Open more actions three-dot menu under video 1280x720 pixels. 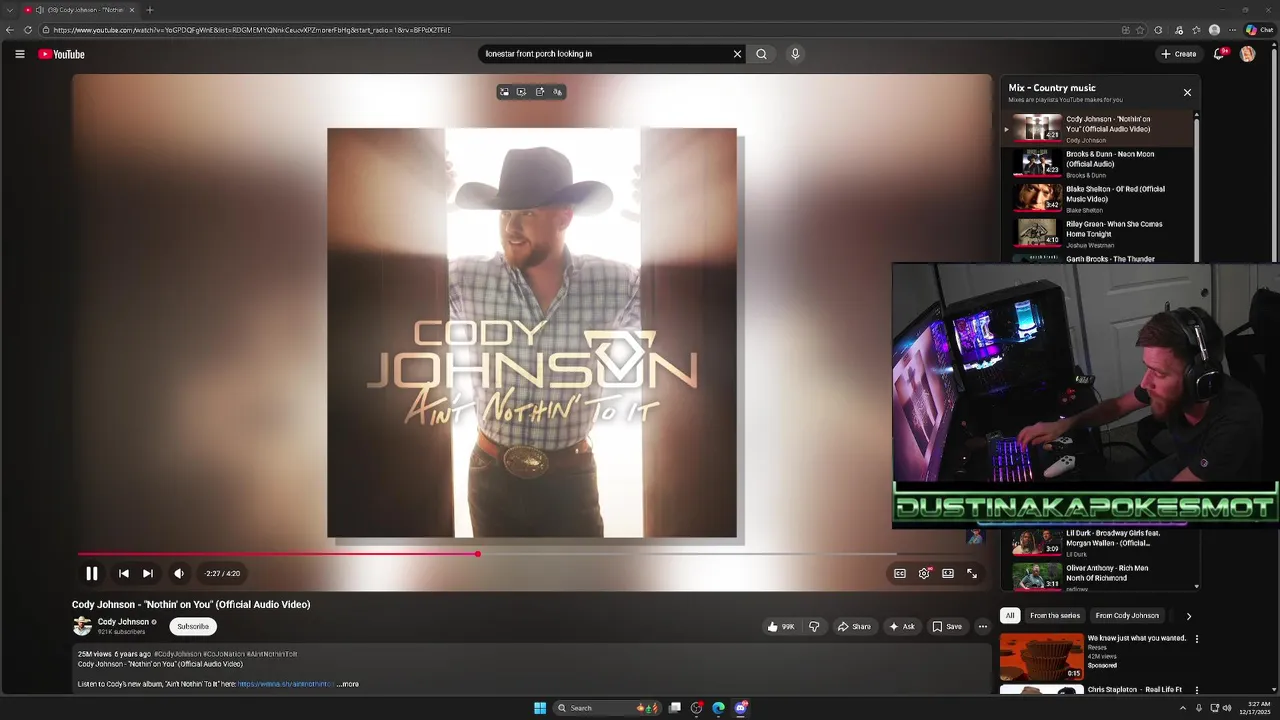tap(982, 626)
